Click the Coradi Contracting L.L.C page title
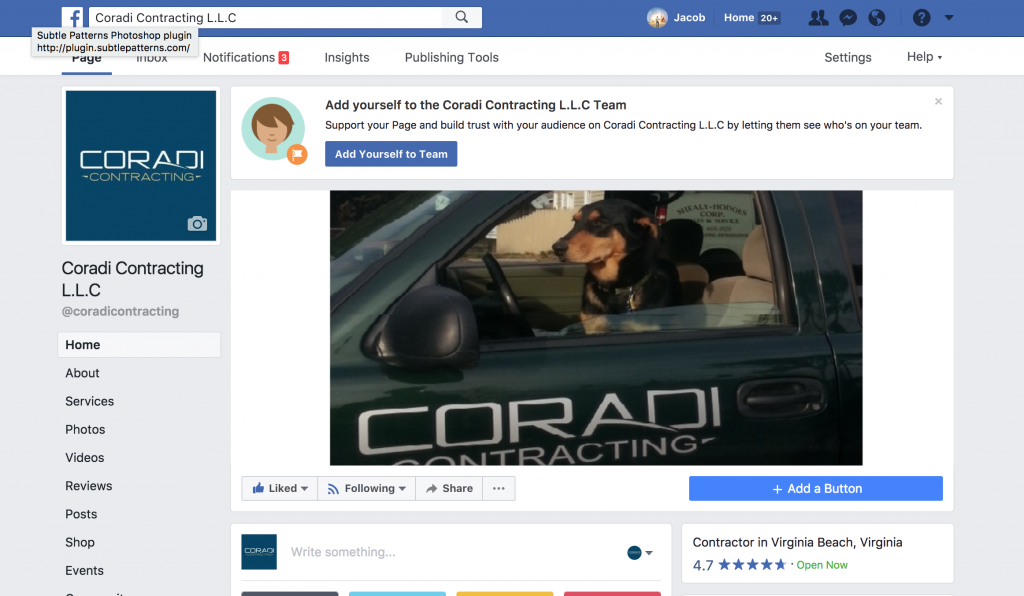Viewport: 1024px width, 596px height. coord(133,279)
